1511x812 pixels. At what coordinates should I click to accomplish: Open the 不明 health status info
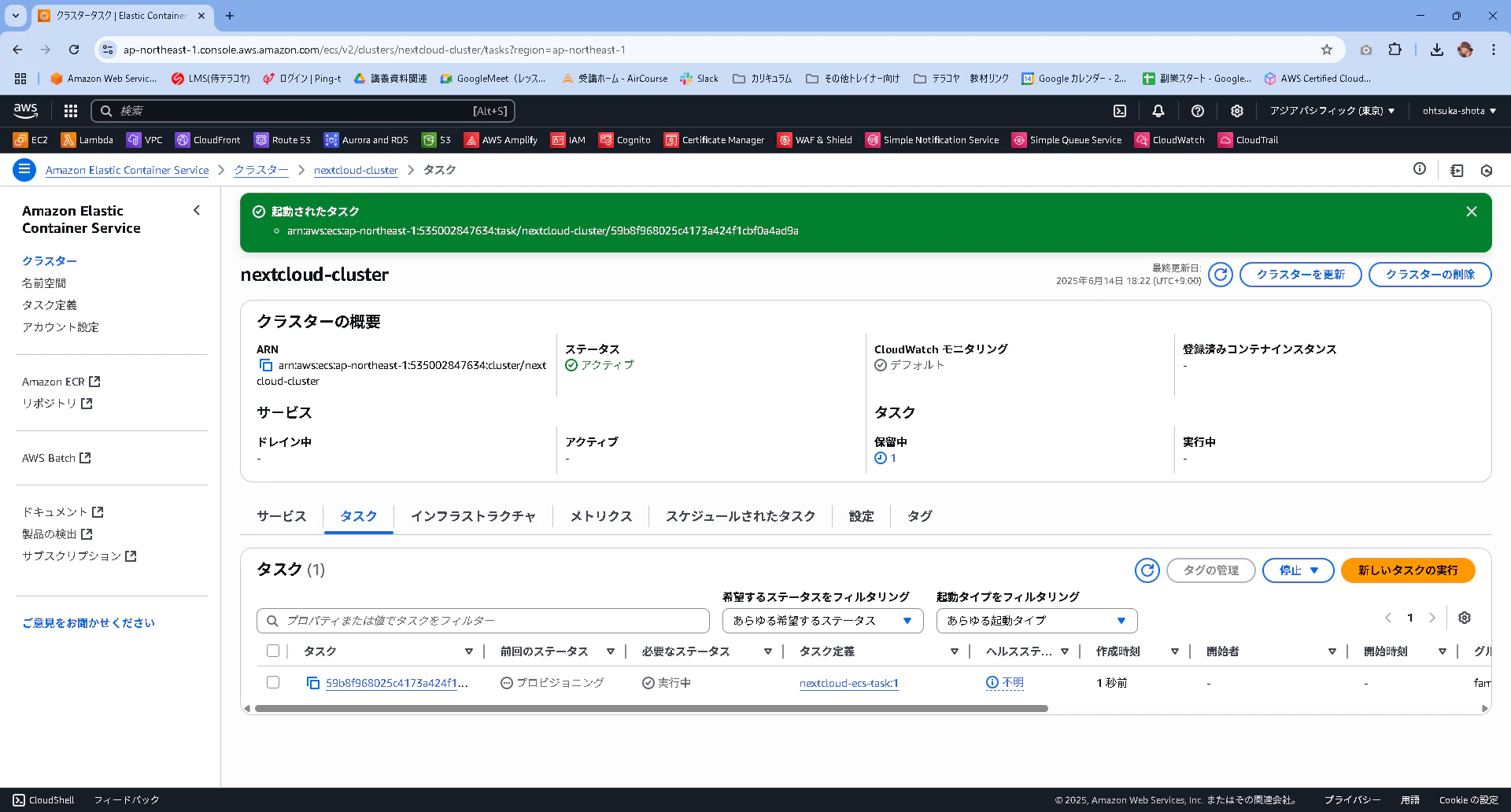1005,683
